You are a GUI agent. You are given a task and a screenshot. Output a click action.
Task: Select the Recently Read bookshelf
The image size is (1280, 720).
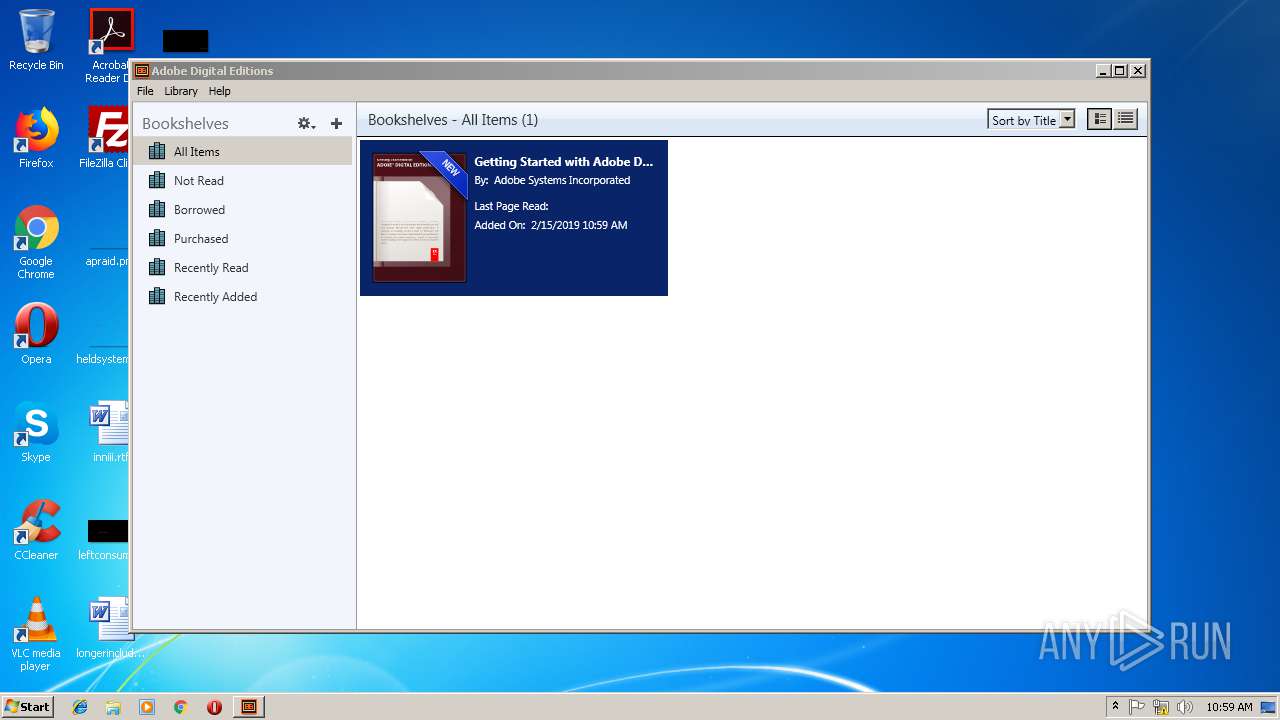pyautogui.click(x=243, y=267)
